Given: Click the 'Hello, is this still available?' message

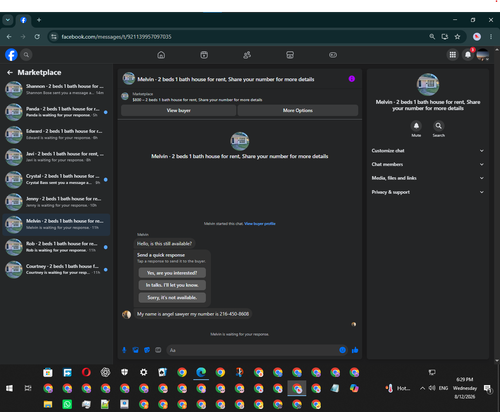Looking at the screenshot, I should (x=164, y=244).
